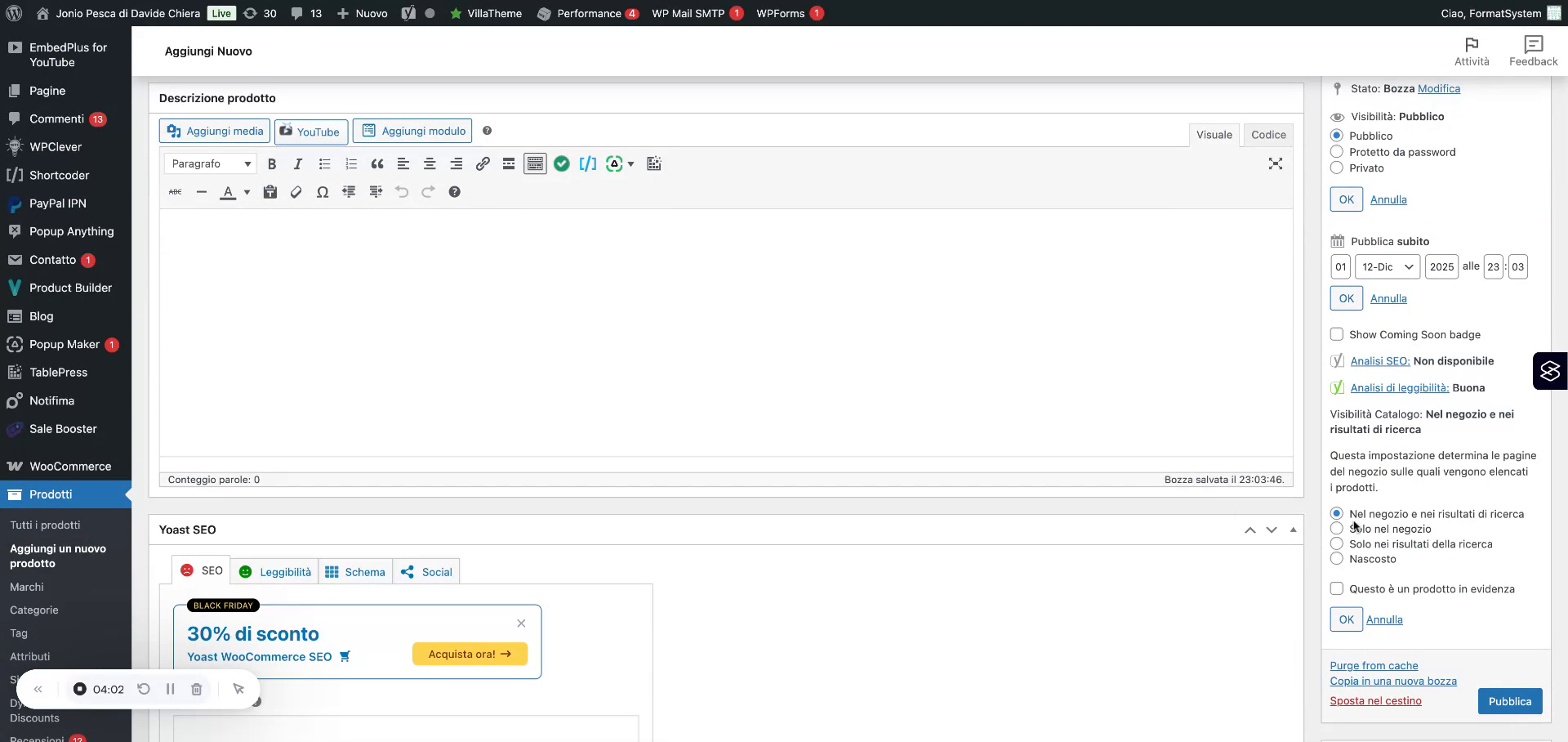
Task: Undo last action in the editor
Action: click(401, 191)
